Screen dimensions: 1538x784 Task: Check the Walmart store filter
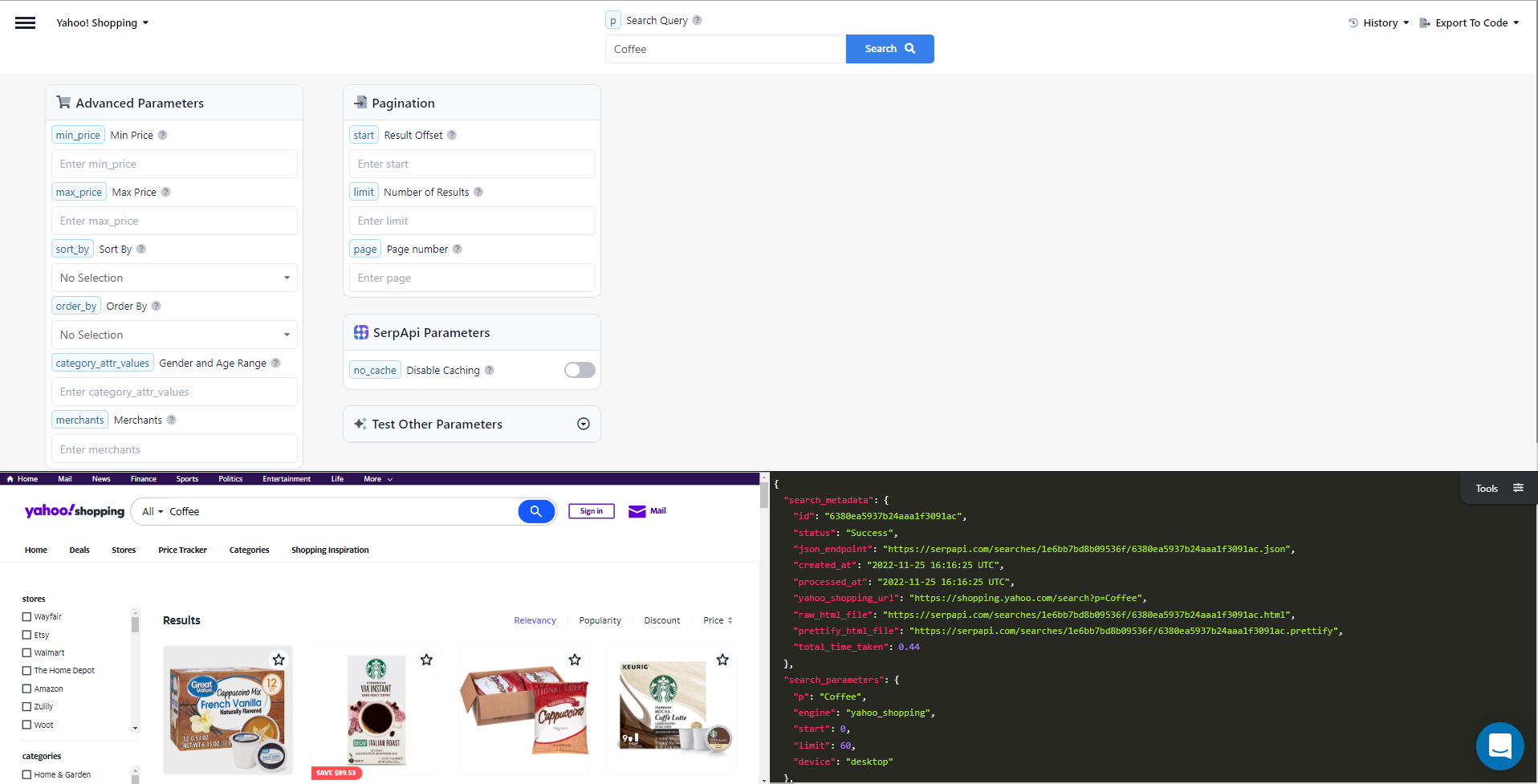26,653
